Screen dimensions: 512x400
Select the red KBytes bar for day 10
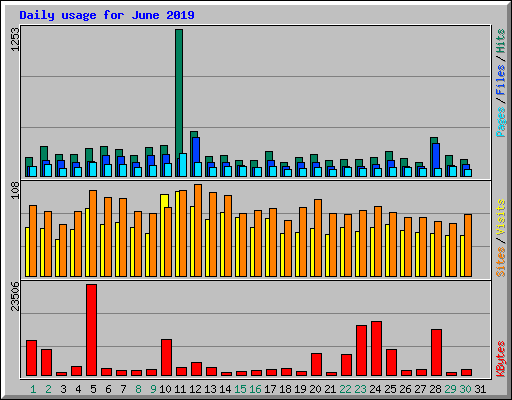166,358
